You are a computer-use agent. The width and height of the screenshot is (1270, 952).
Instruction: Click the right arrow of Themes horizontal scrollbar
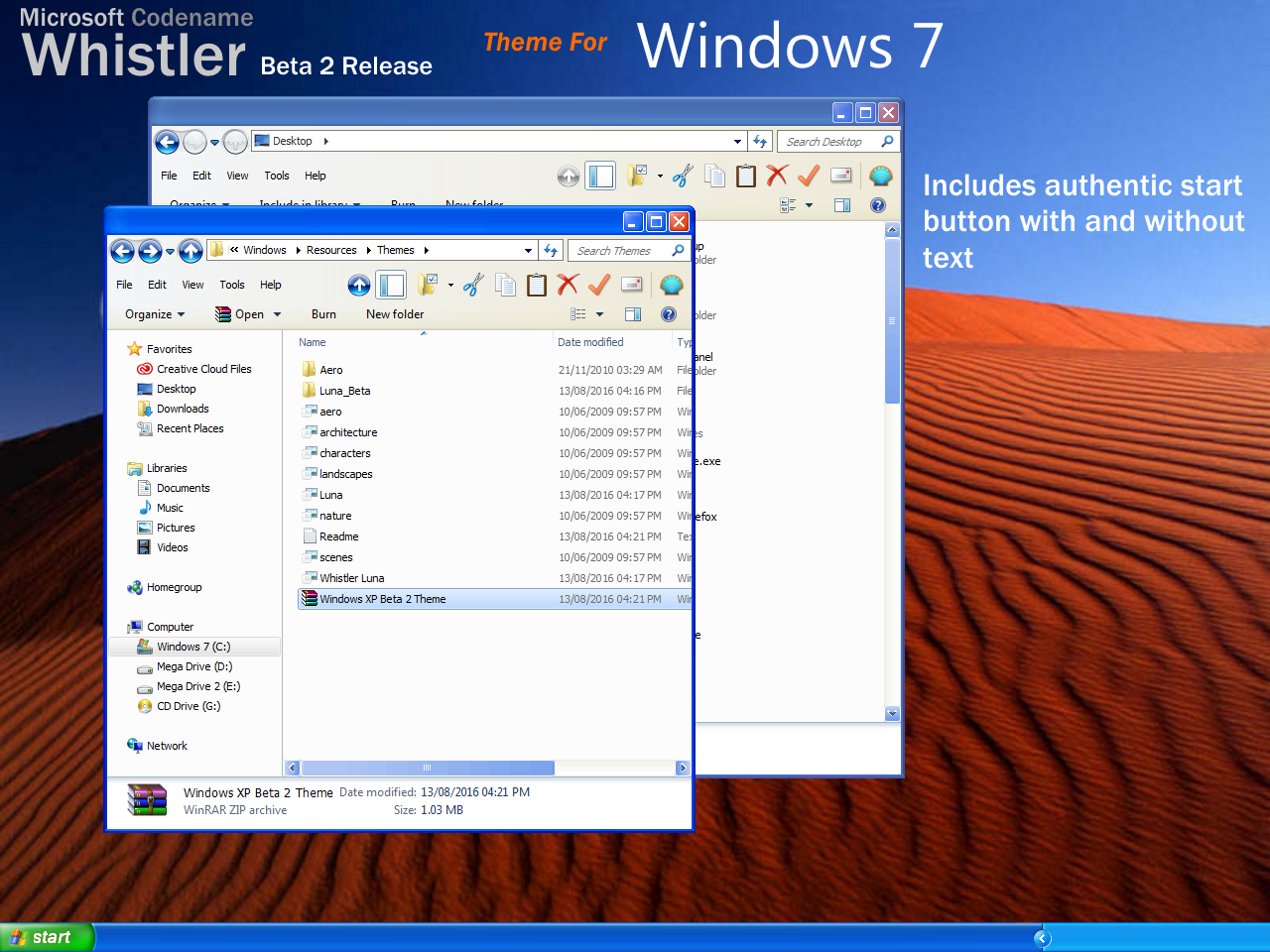pyautogui.click(x=683, y=768)
